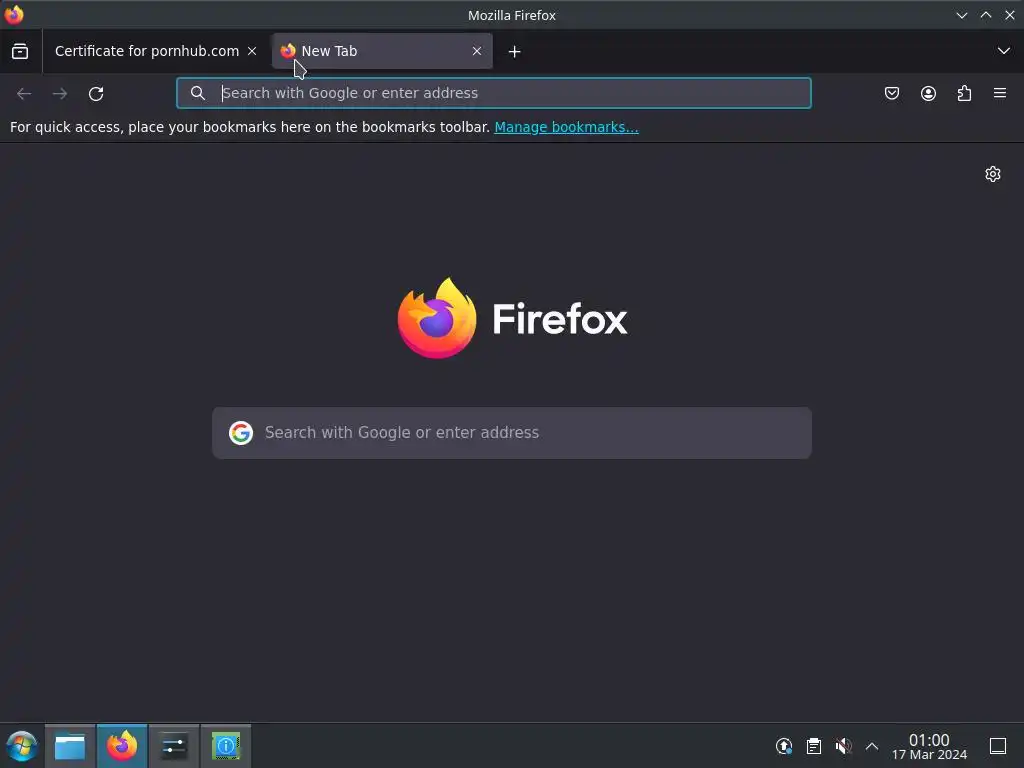
Task: Expand hidden system tray icons
Action: (872, 746)
